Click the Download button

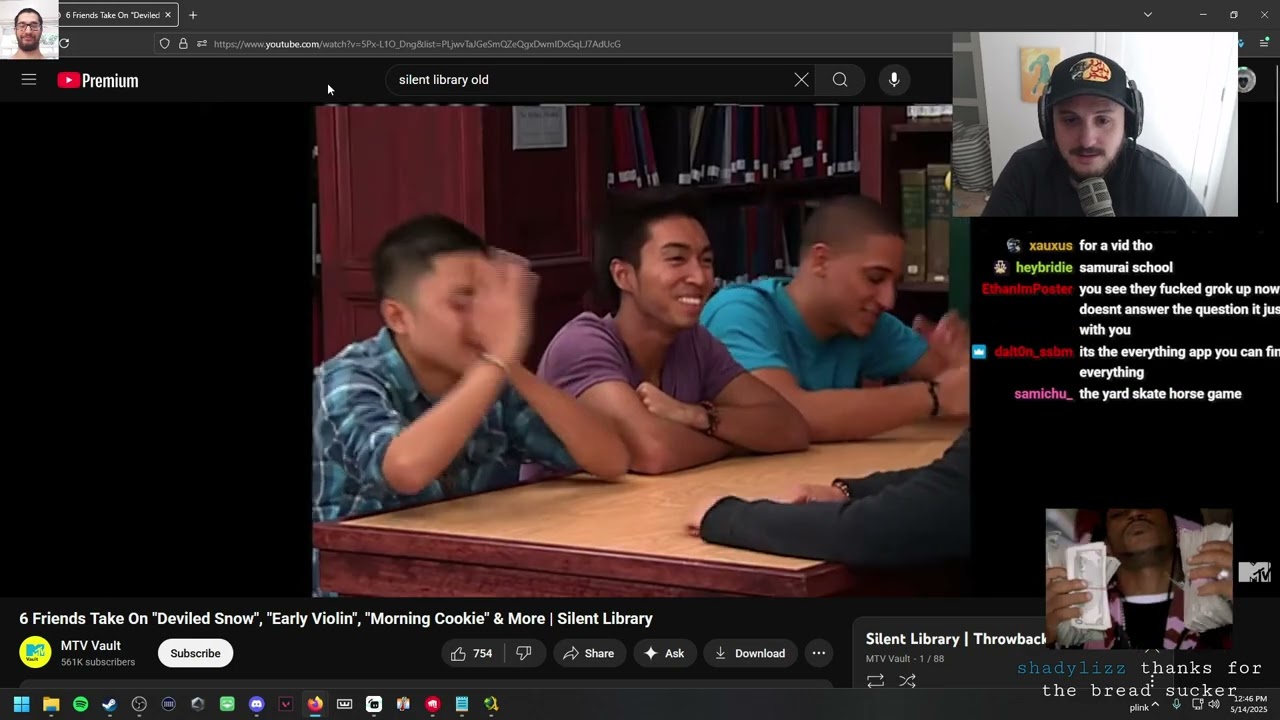(750, 653)
